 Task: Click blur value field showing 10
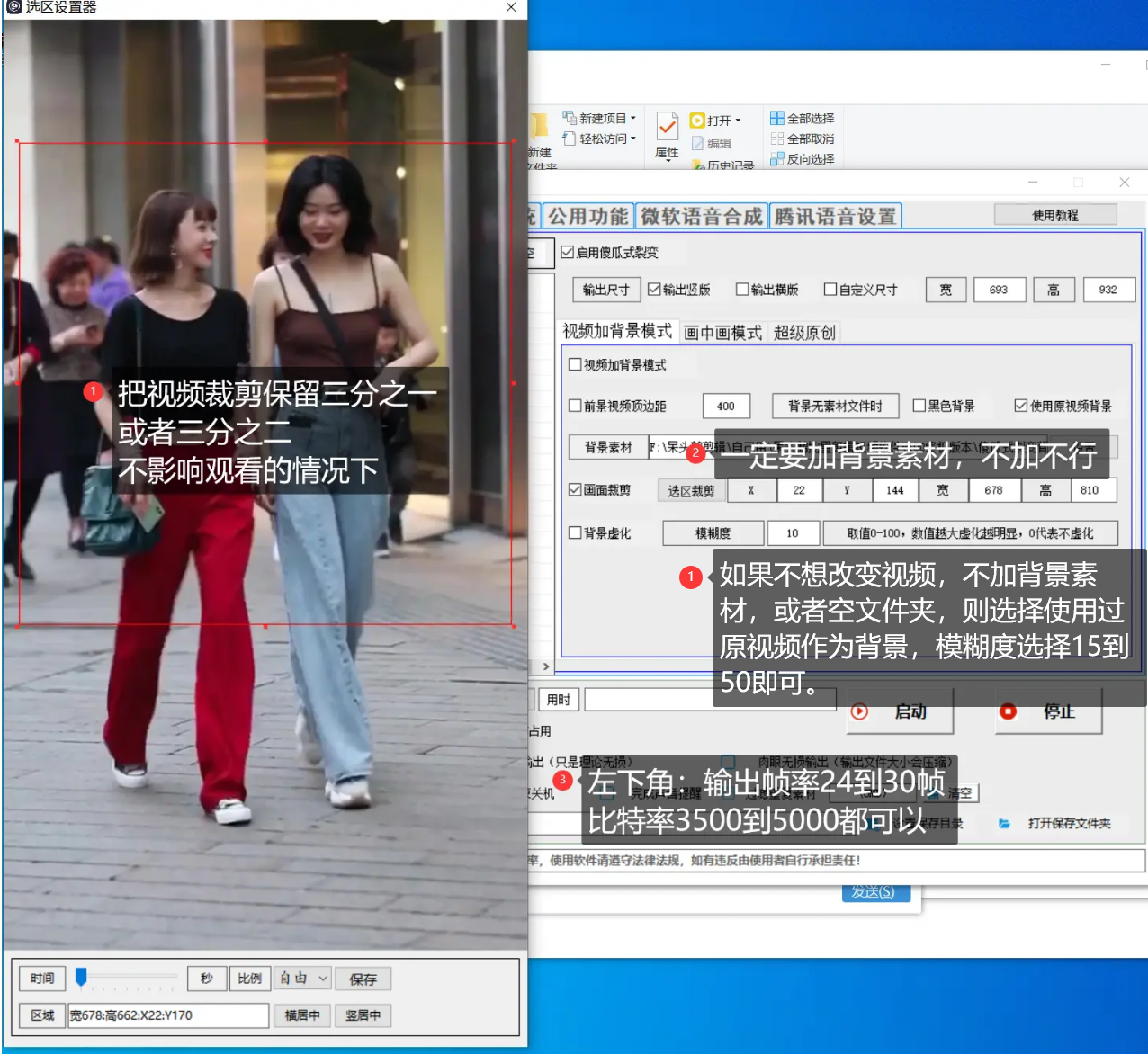pos(793,533)
